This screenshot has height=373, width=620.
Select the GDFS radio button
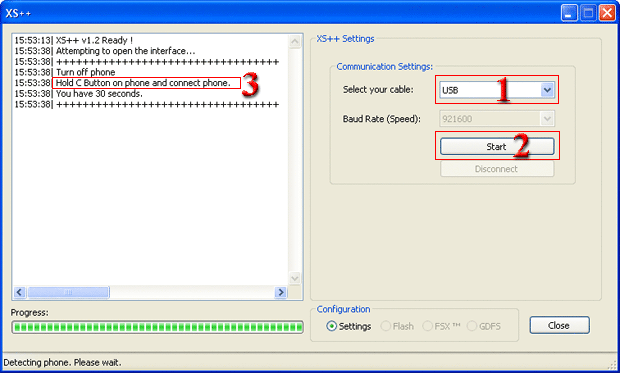point(472,326)
